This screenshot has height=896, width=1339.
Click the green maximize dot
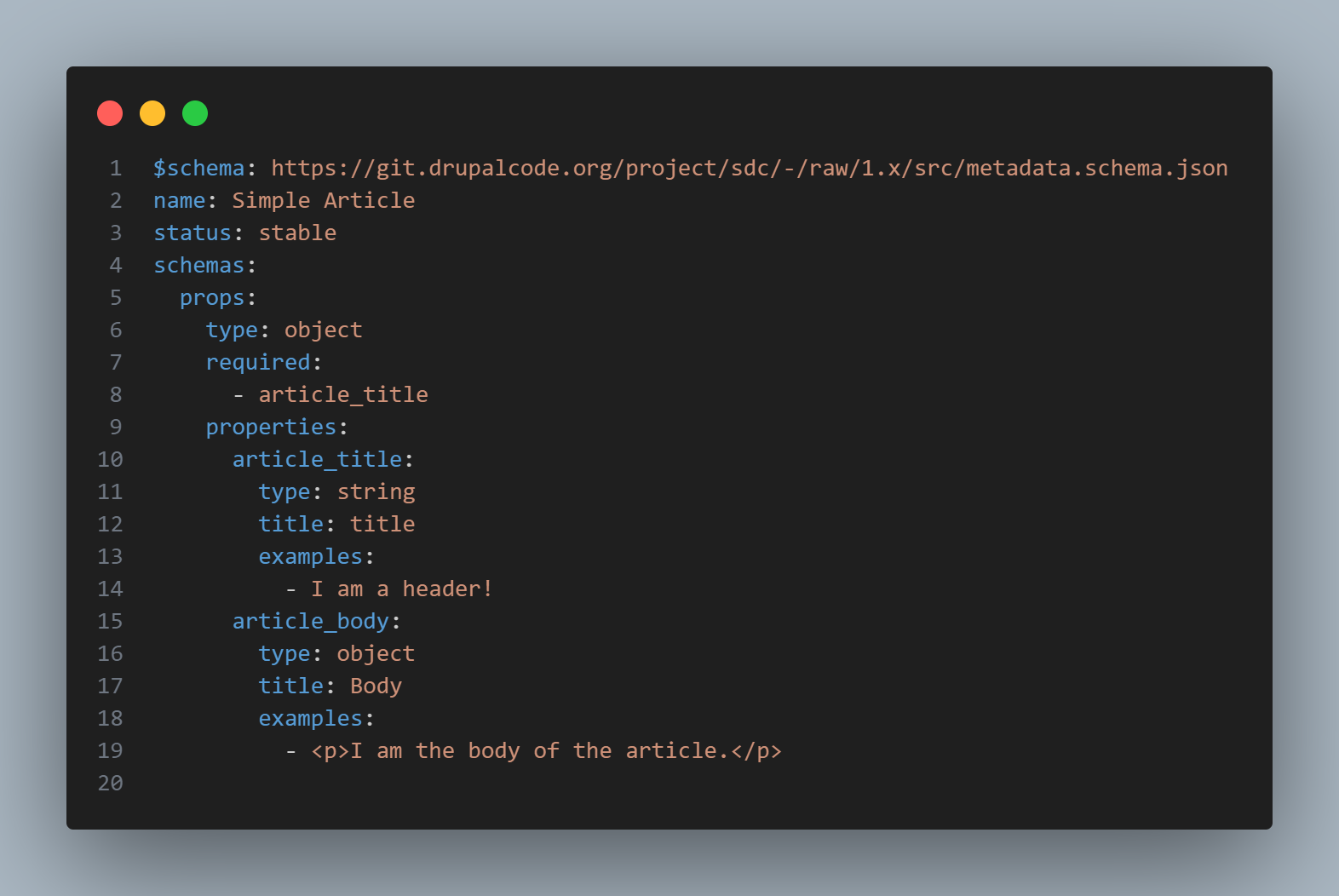[195, 113]
